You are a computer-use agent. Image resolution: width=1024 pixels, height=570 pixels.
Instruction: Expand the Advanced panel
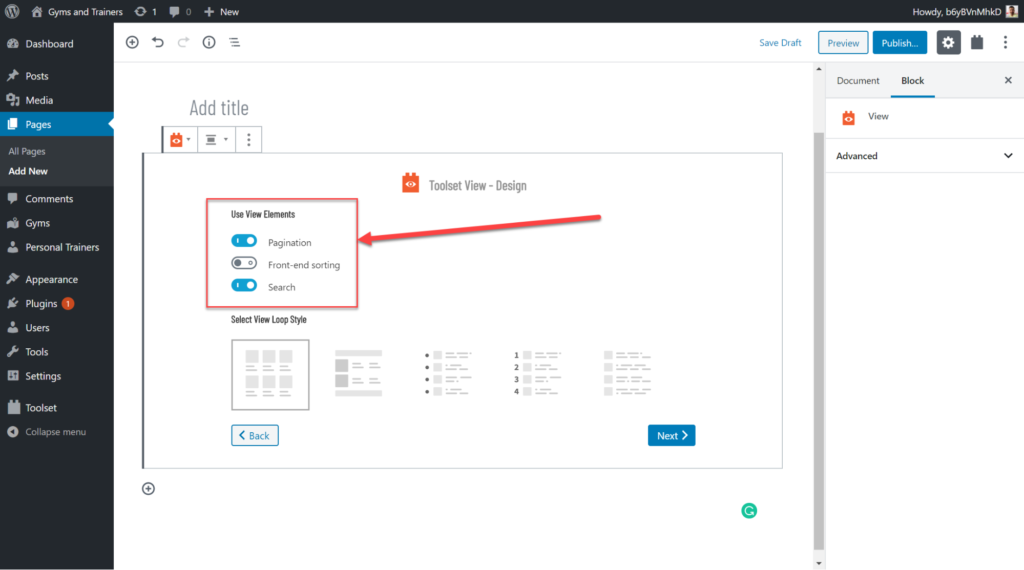click(x=925, y=156)
